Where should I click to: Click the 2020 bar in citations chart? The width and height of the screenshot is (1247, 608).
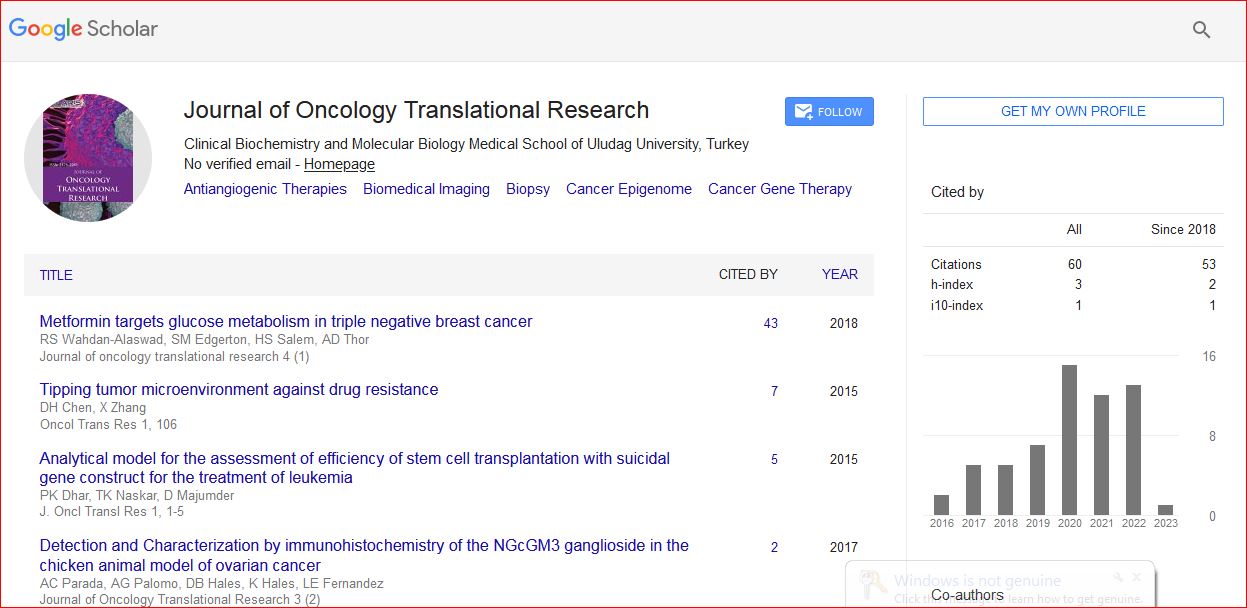coord(1069,440)
